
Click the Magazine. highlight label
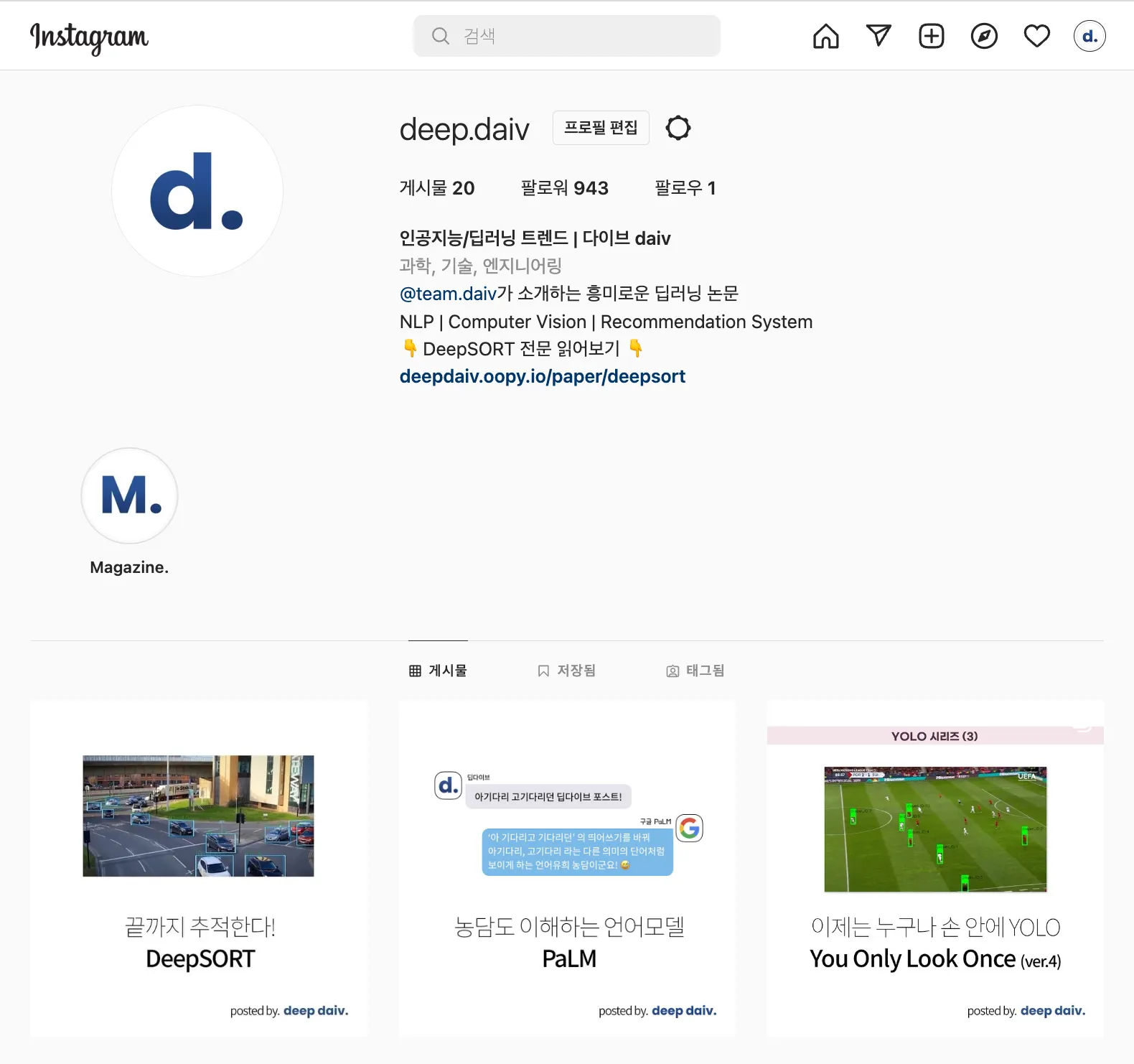pyautogui.click(x=129, y=567)
